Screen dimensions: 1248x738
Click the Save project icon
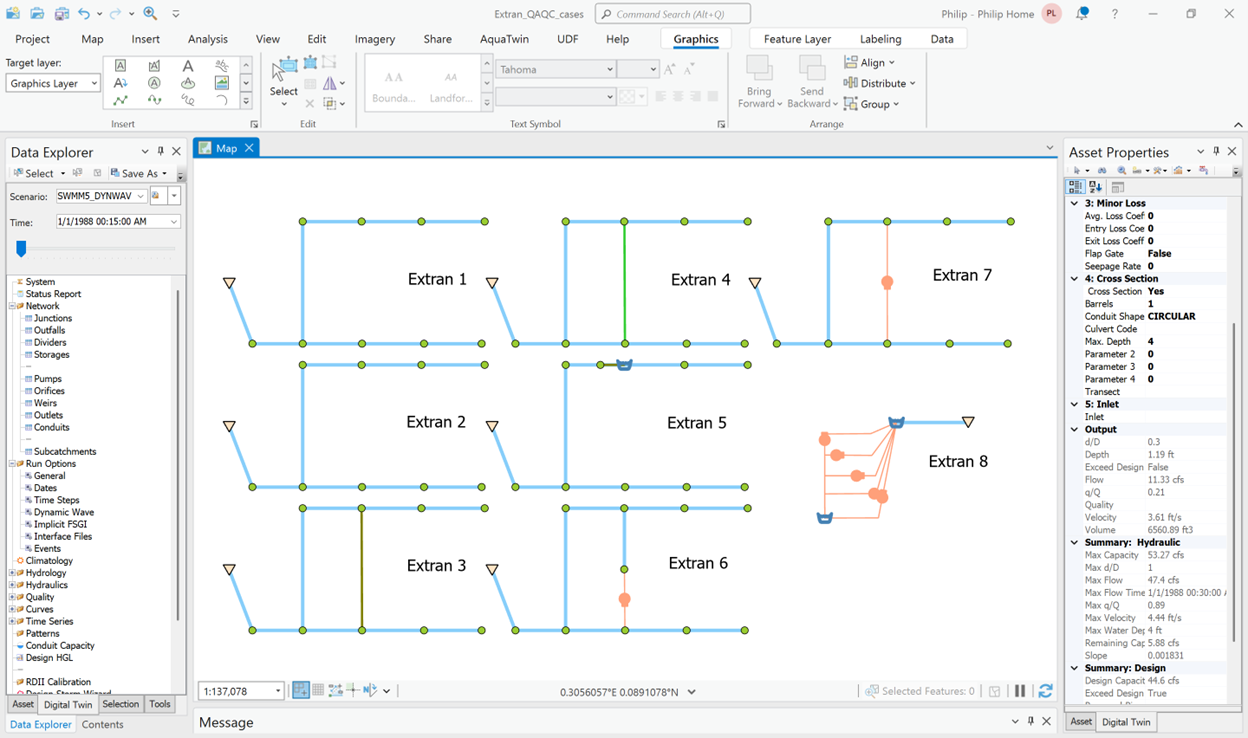click(62, 14)
